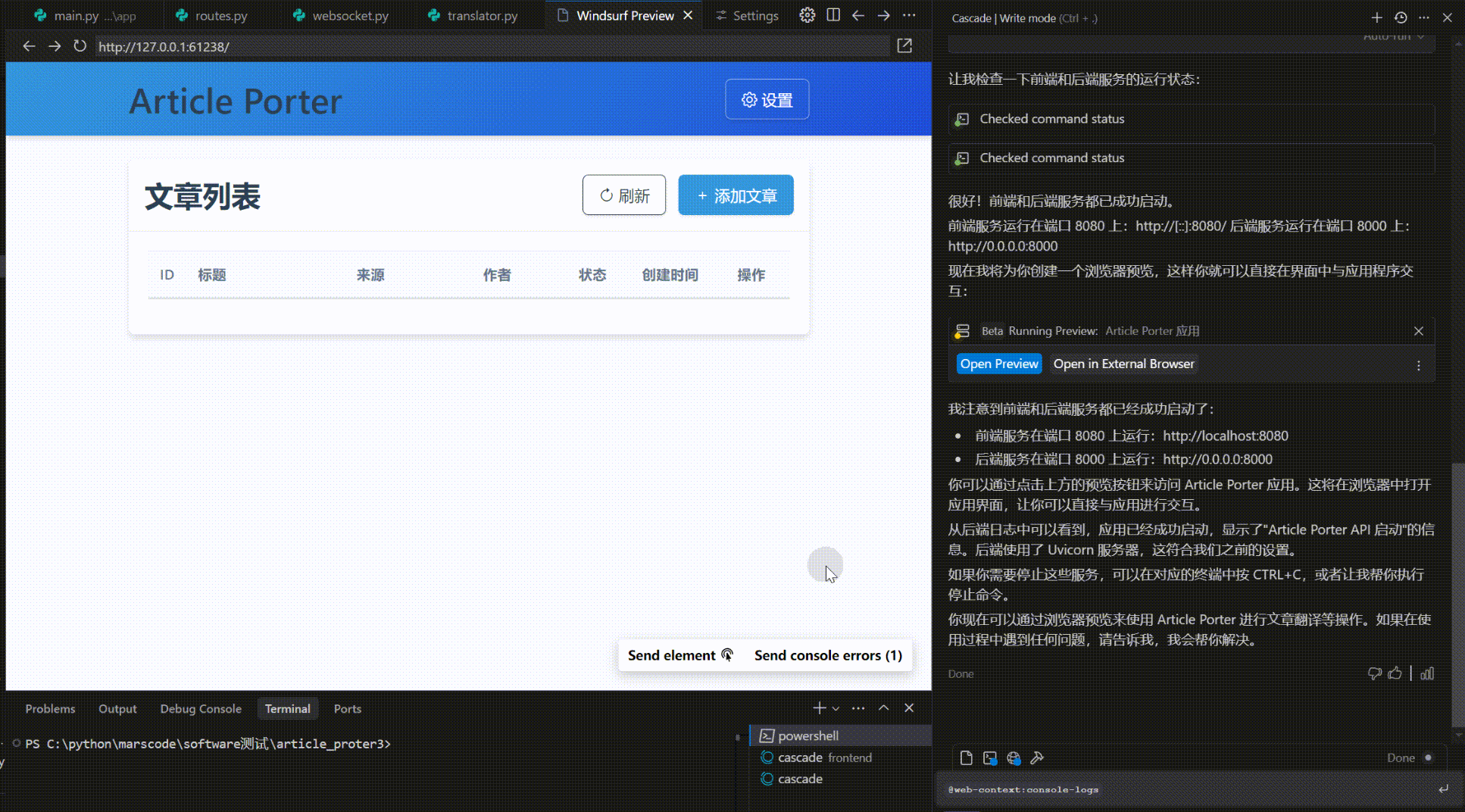
Task: Open tools via hammer icon in Cascade input
Action: 1037,757
